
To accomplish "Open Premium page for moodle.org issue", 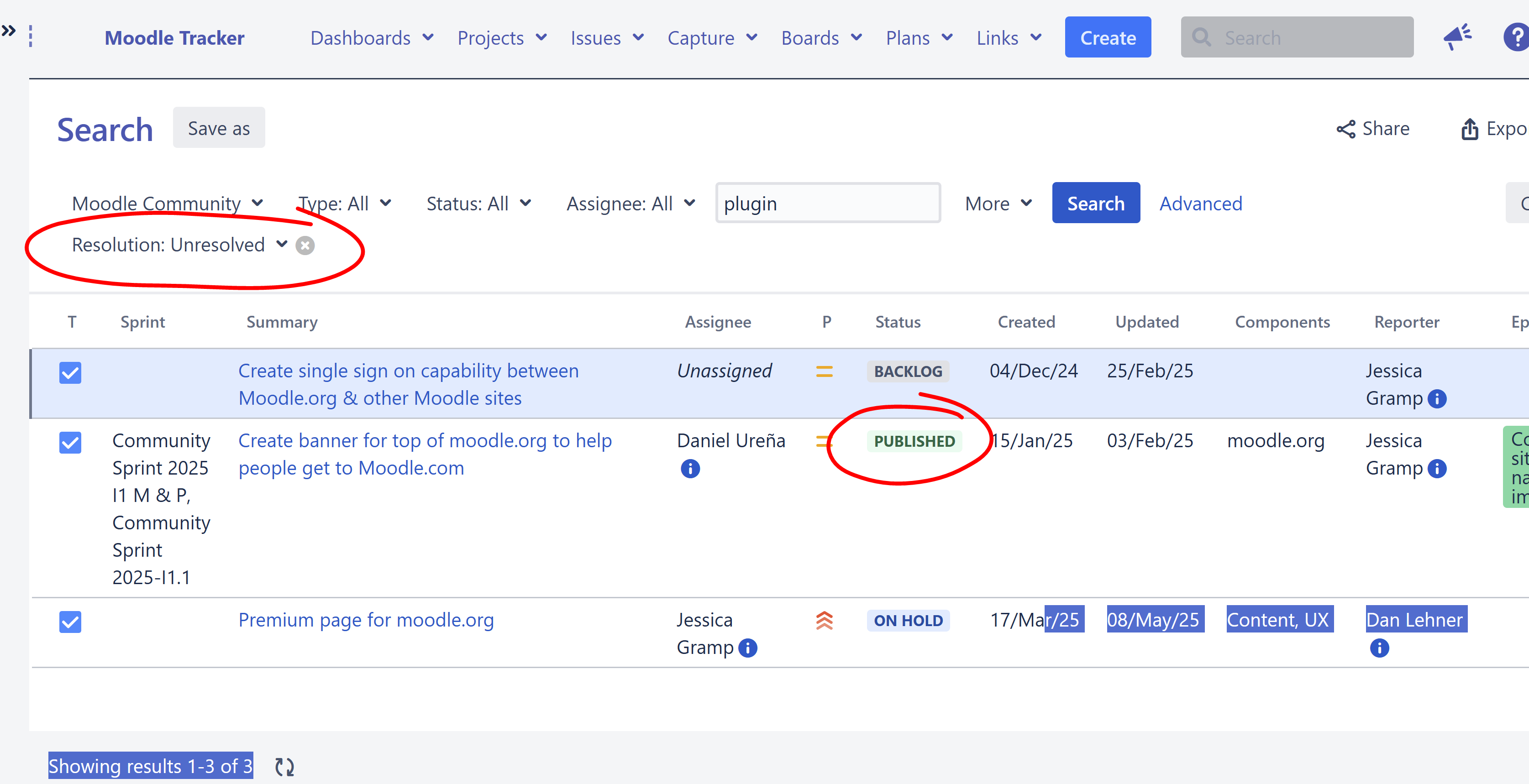I will [366, 620].
